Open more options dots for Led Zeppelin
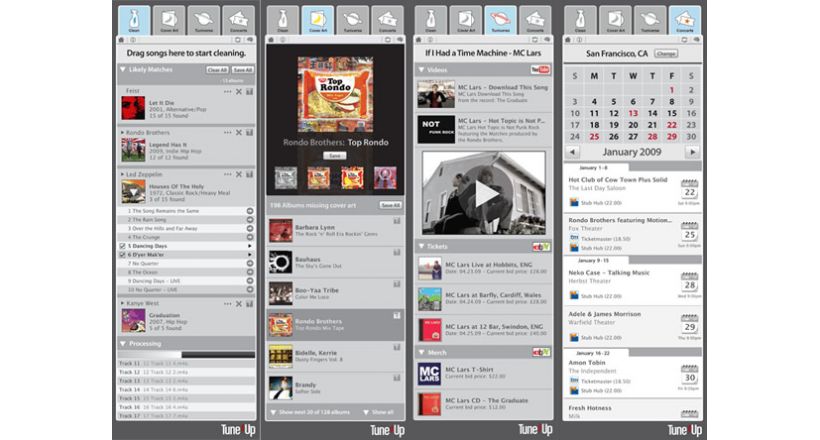Image resolution: width=820 pixels, height=440 pixels. coord(227,175)
